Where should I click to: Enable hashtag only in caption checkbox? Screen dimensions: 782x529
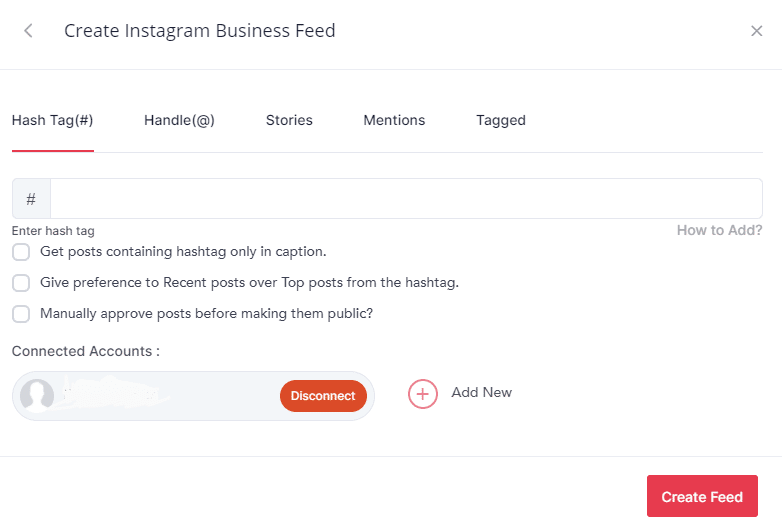pos(21,252)
